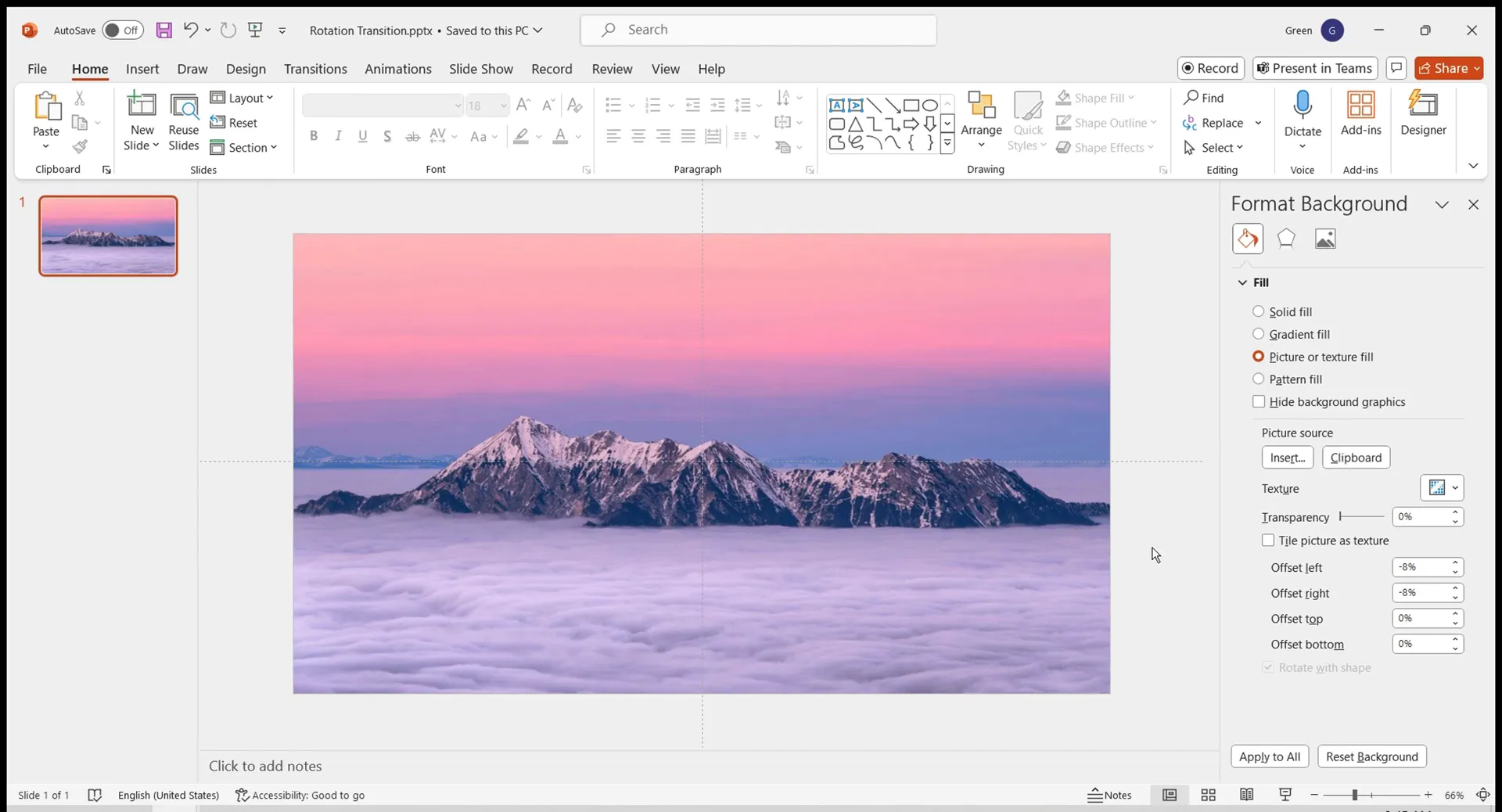Click the Cut scissors icon

pyautogui.click(x=79, y=98)
